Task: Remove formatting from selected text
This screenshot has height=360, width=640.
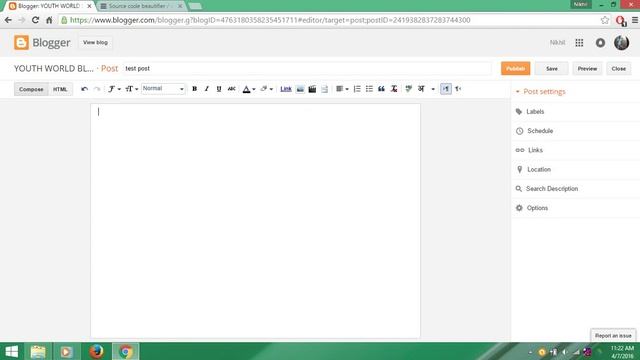Action: (394, 89)
